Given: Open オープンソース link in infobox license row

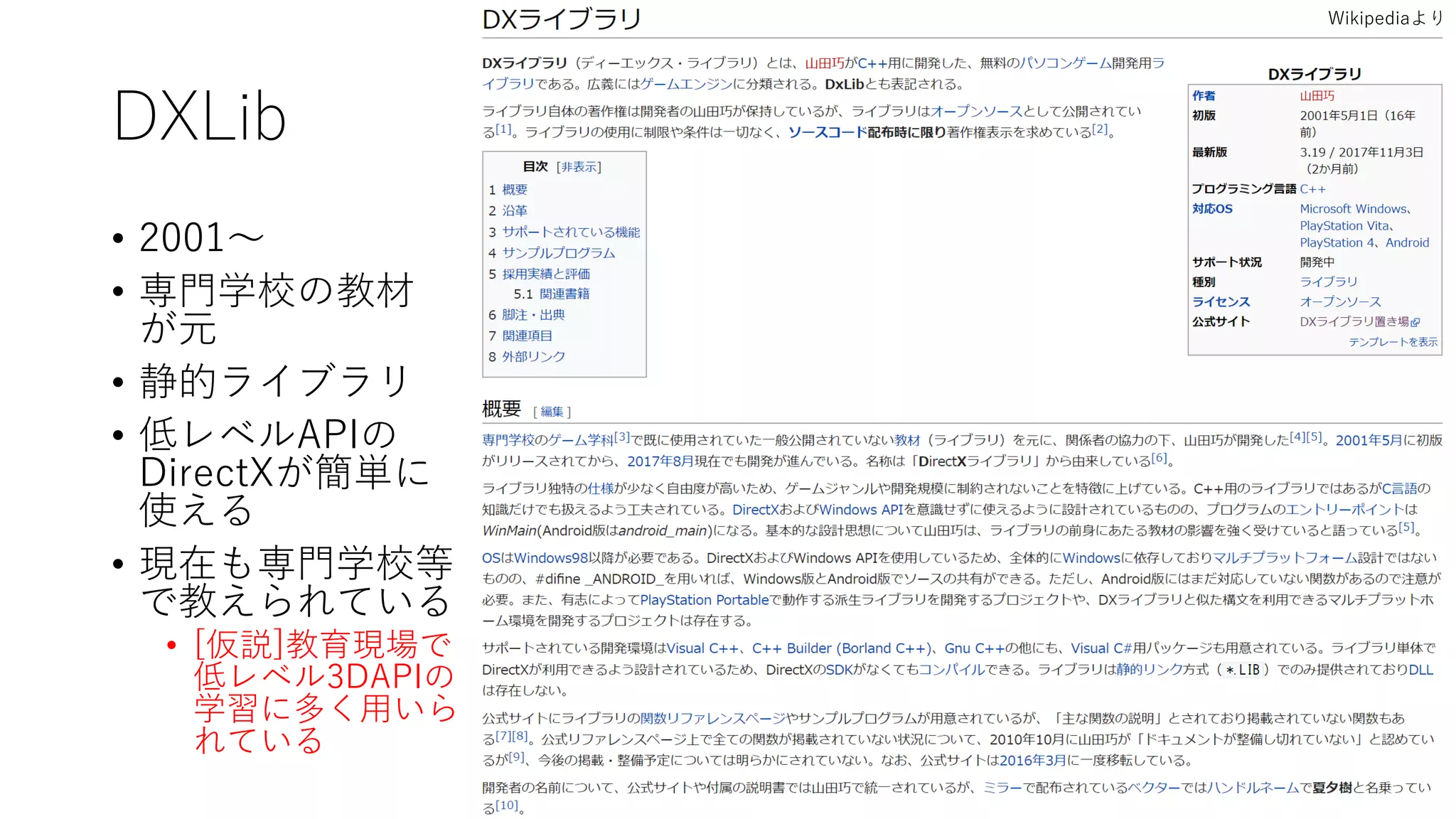Looking at the screenshot, I should click(1341, 301).
